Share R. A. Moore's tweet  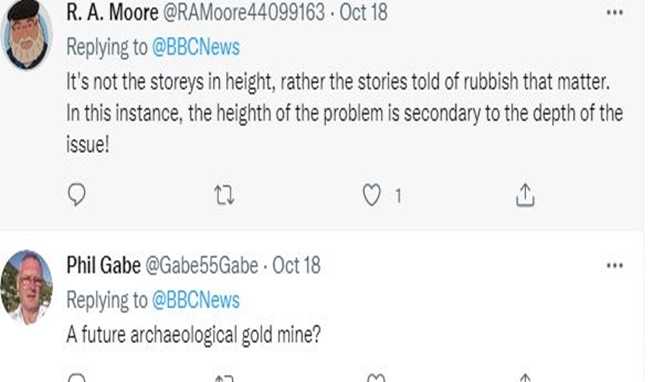pyautogui.click(x=525, y=195)
